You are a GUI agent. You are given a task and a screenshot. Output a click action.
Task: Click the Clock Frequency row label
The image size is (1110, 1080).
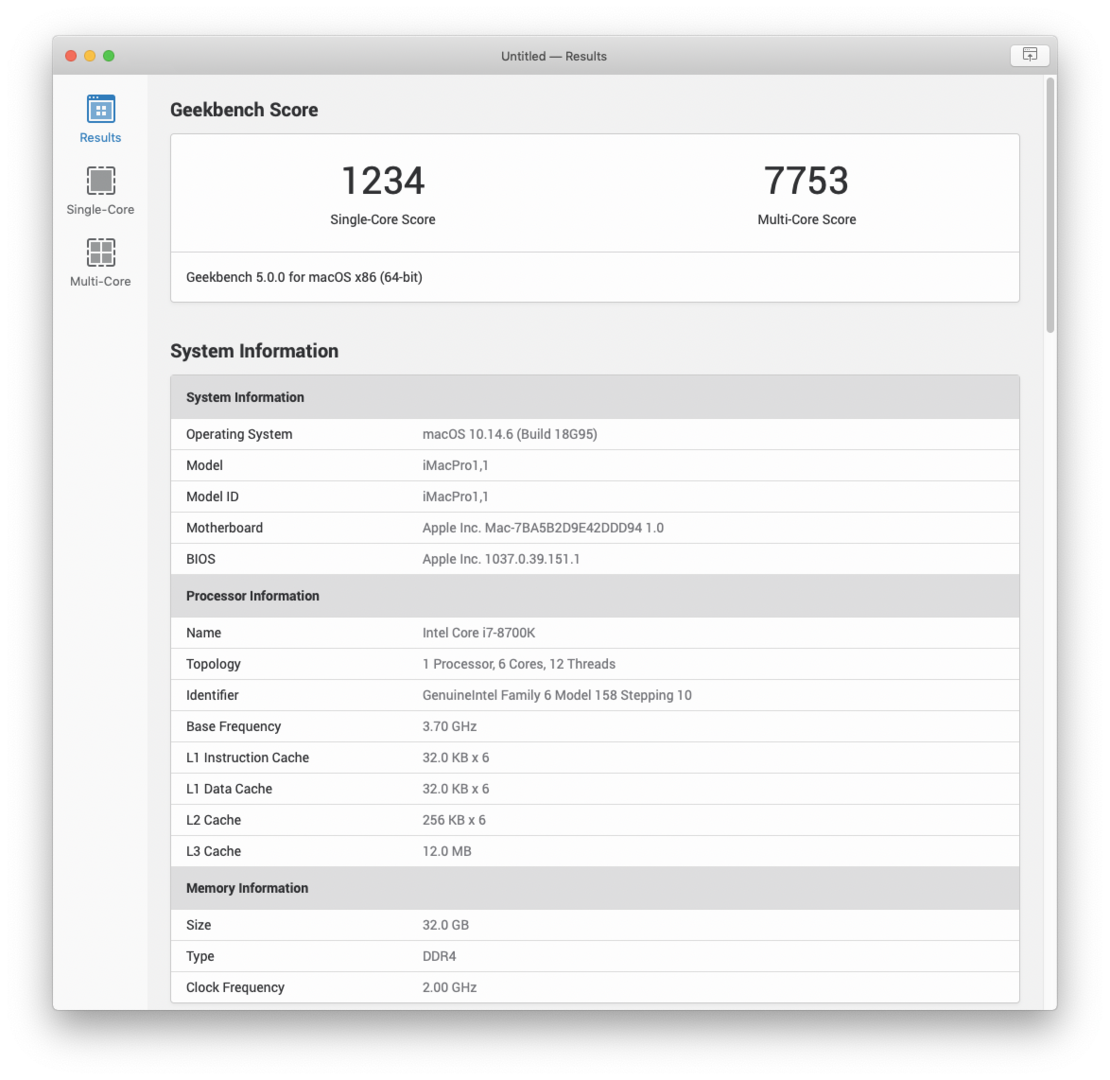point(235,987)
